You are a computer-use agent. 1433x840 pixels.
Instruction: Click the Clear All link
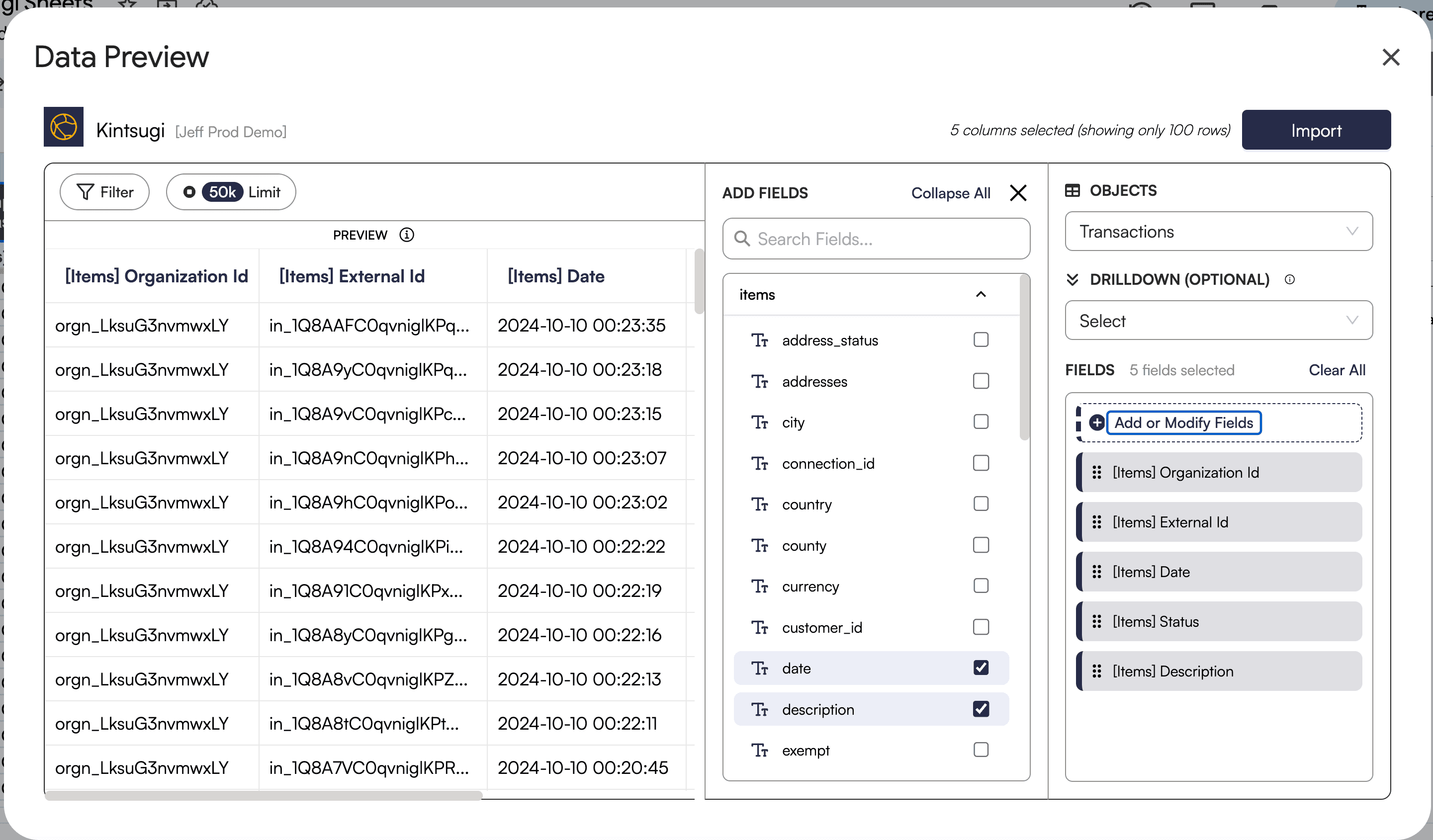point(1337,370)
